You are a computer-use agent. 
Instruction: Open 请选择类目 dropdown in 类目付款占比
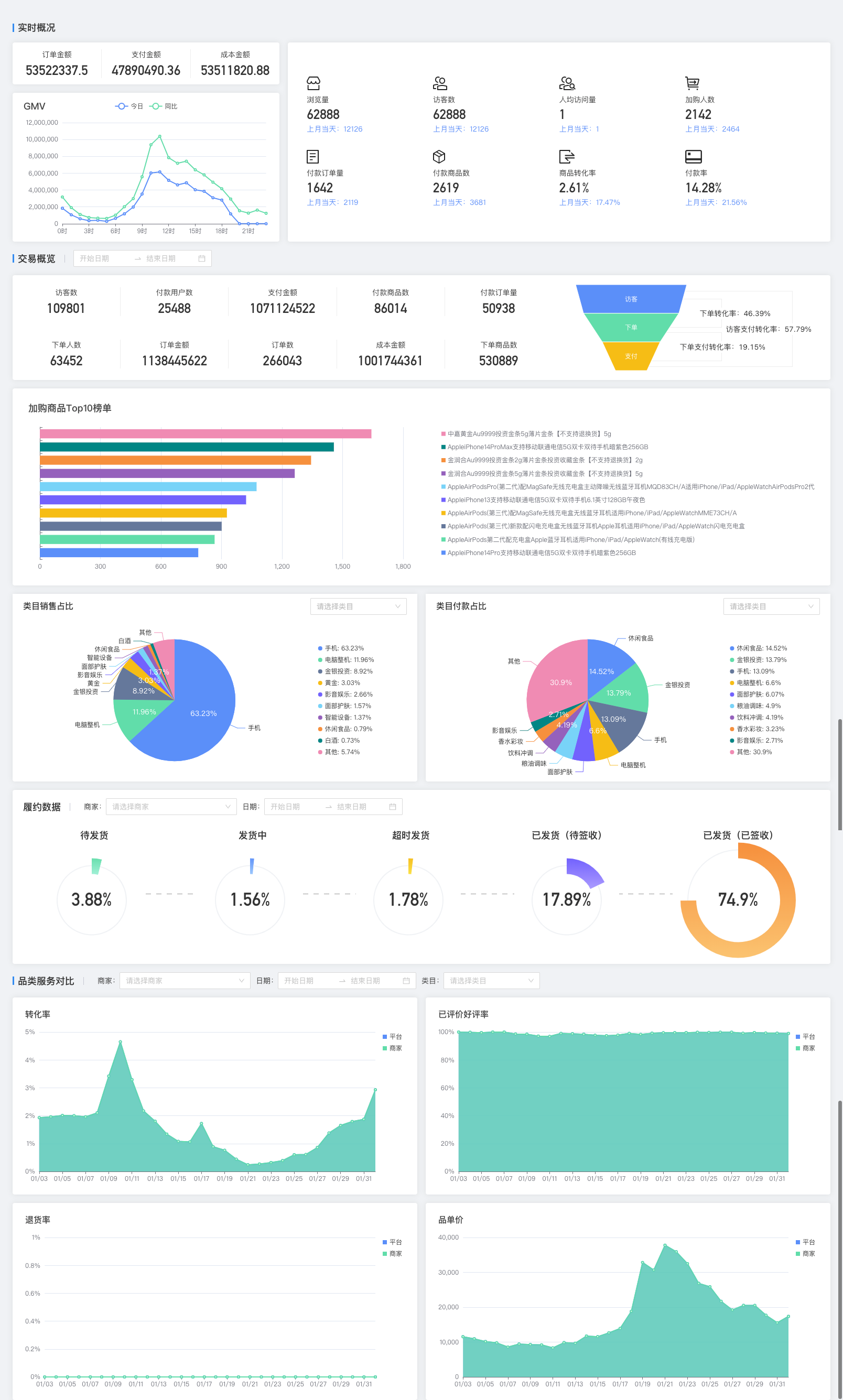[771, 606]
